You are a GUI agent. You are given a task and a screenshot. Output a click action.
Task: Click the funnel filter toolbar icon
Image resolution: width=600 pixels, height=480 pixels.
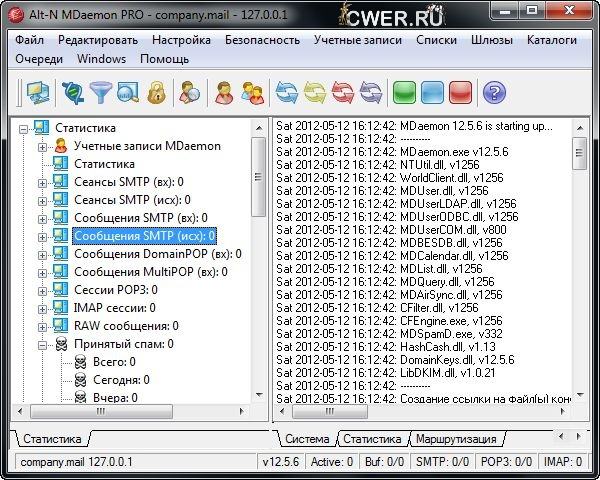[x=100, y=94]
